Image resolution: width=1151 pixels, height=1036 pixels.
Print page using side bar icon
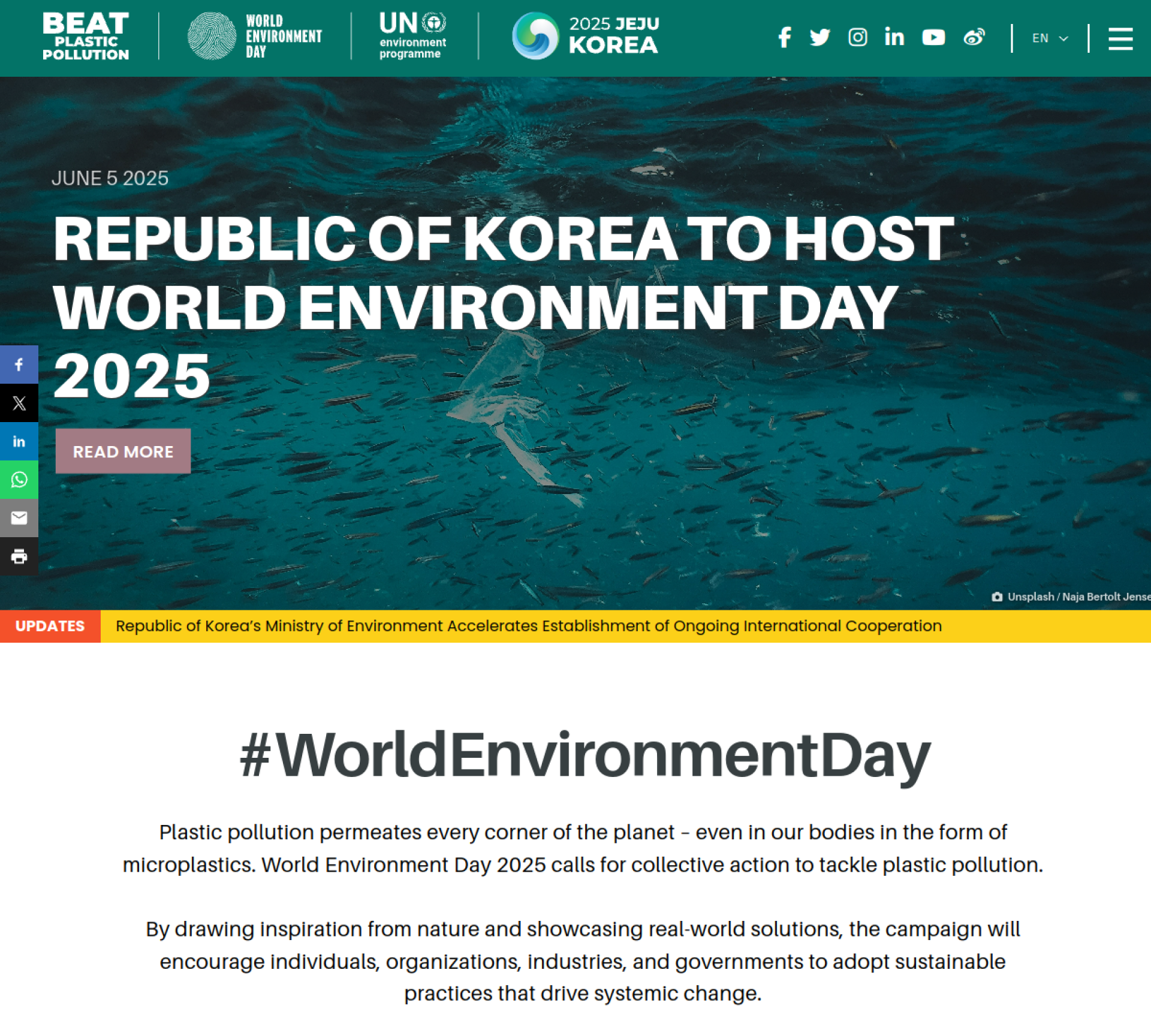point(19,556)
